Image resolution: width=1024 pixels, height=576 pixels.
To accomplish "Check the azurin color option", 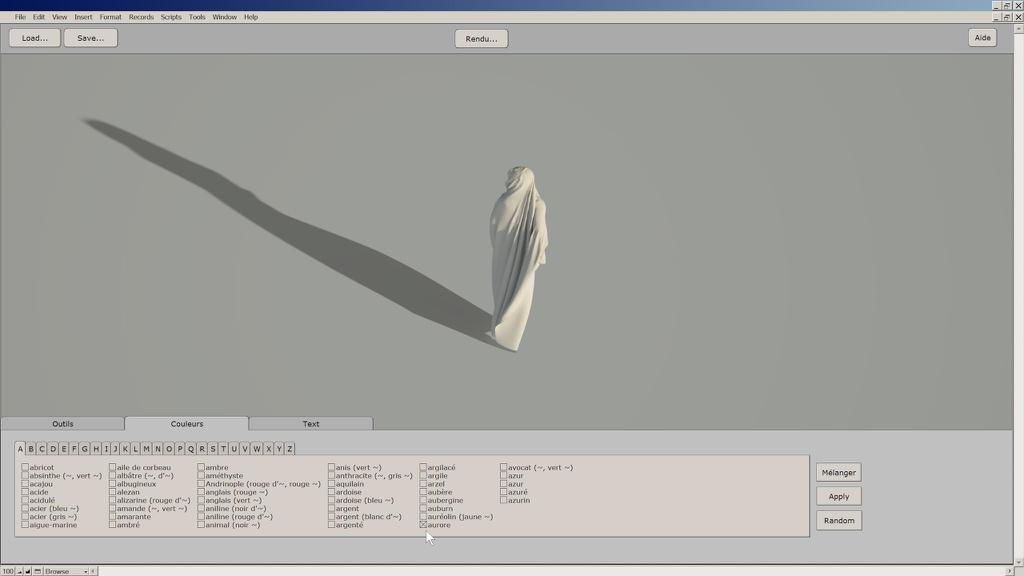I will (x=504, y=500).
